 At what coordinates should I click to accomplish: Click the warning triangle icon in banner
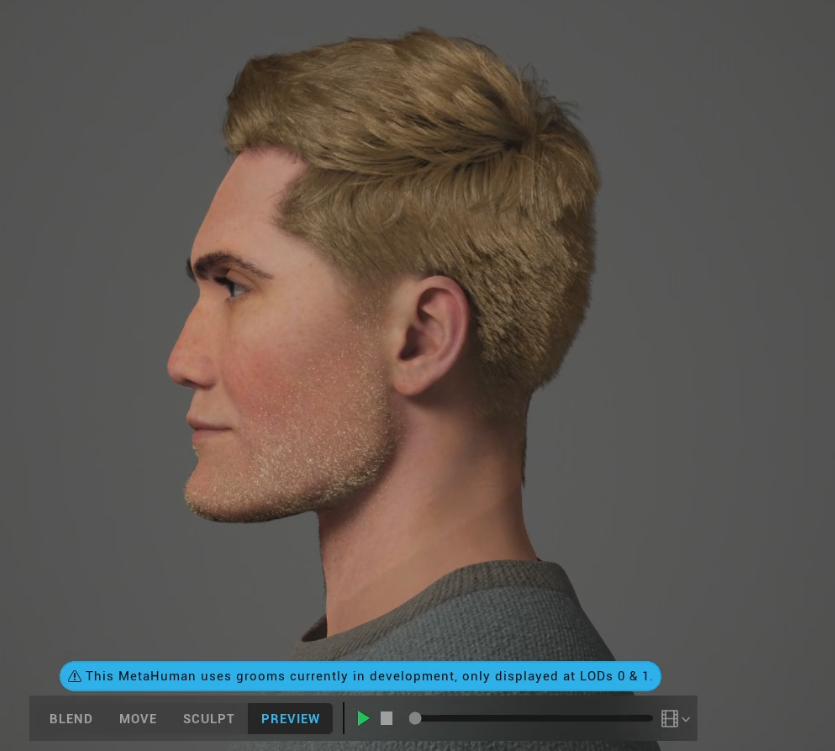75,676
